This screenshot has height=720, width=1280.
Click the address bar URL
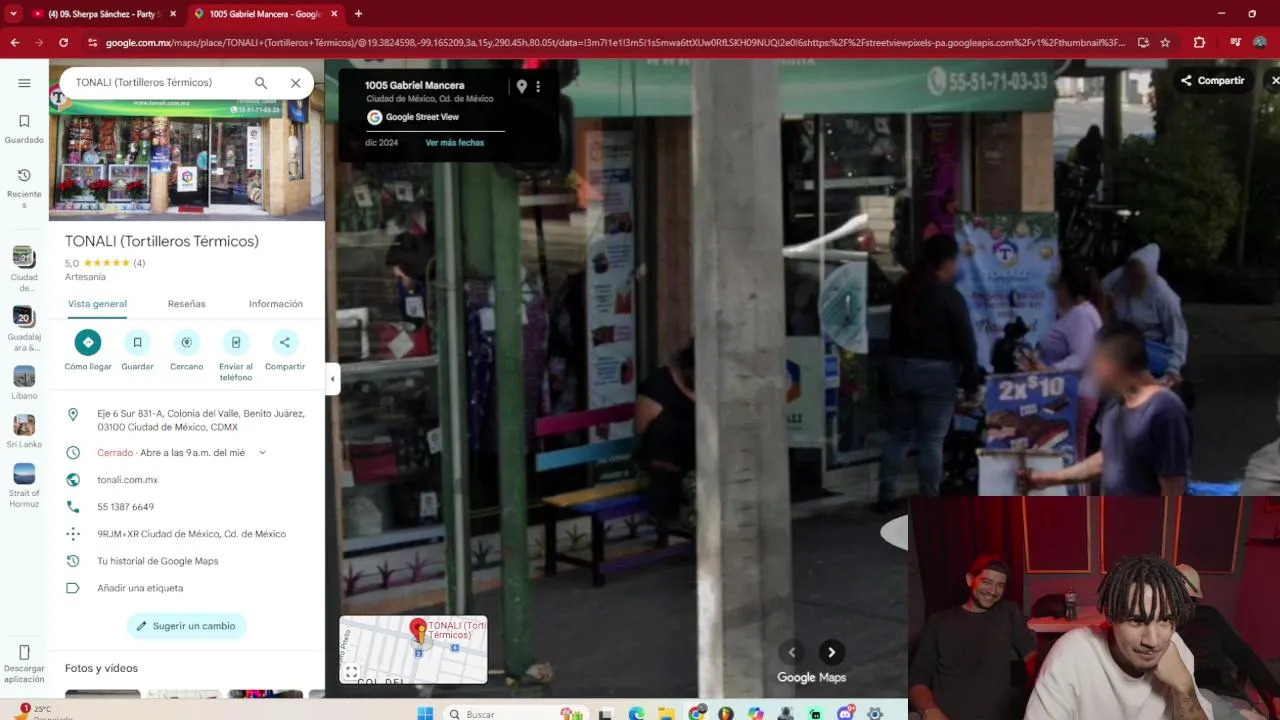(x=615, y=42)
